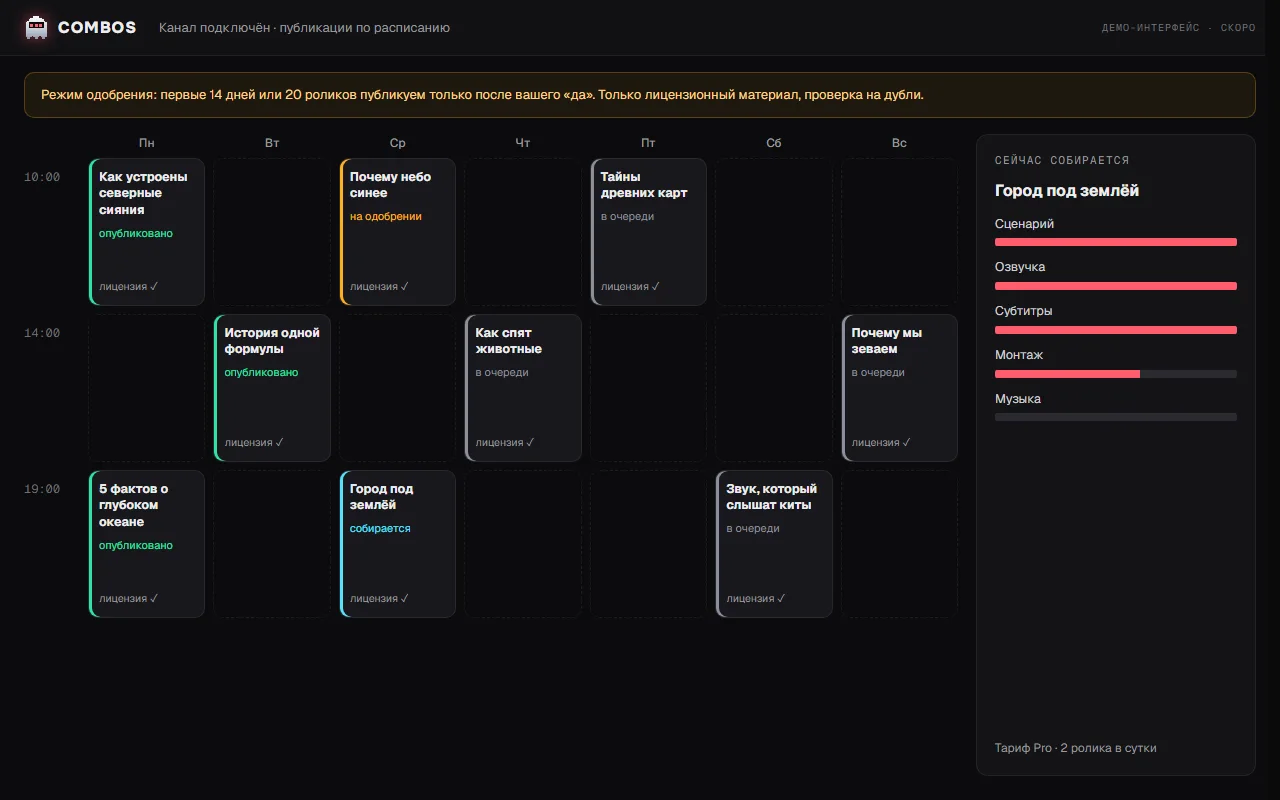
Task: Select the "Тайны древних карт" card
Action: coord(649,232)
